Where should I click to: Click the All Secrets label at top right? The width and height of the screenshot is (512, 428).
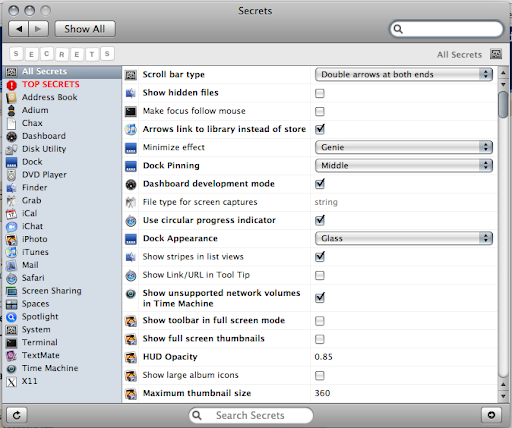(x=459, y=55)
